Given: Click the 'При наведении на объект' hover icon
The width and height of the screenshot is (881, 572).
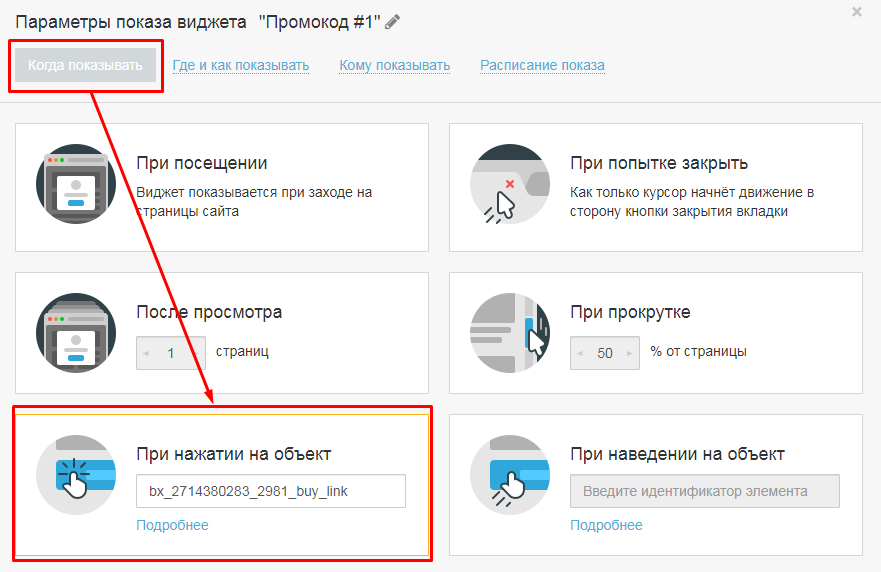Looking at the screenshot, I should click(510, 475).
